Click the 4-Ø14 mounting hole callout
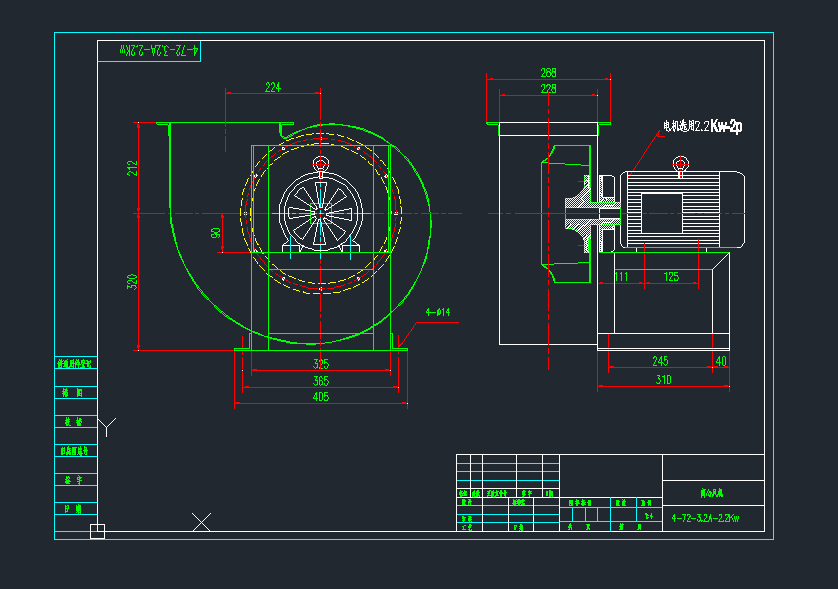The width and height of the screenshot is (838, 589). (x=438, y=312)
